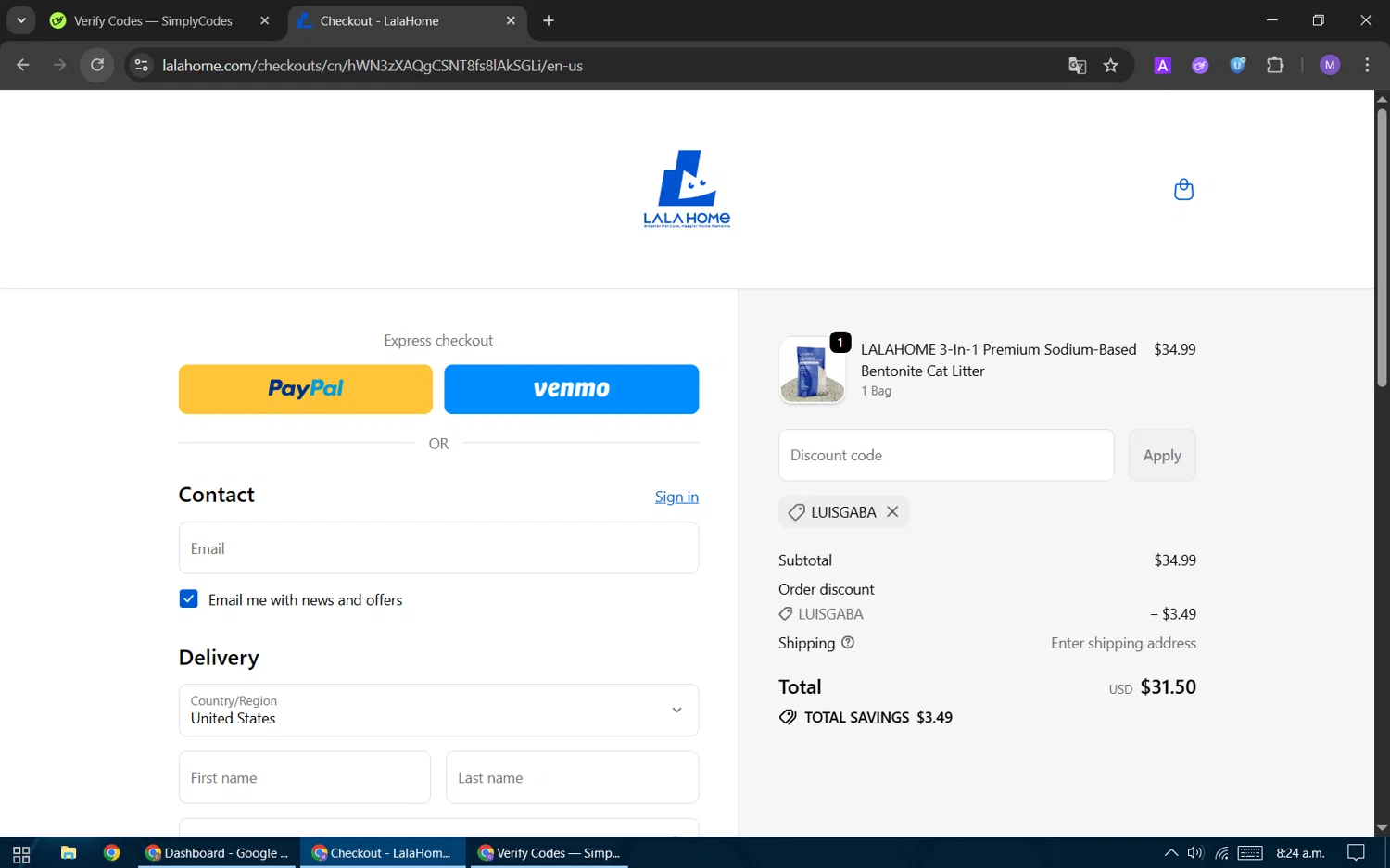The width and height of the screenshot is (1390, 868).
Task: Switch to Dashboard - Google taskbar window
Action: click(218, 853)
